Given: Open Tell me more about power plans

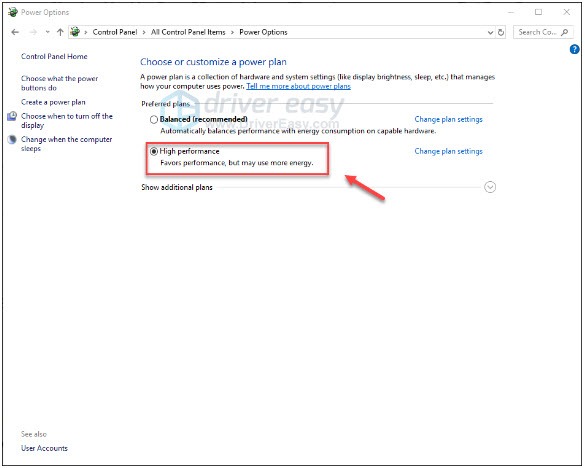Looking at the screenshot, I should pyautogui.click(x=298, y=86).
